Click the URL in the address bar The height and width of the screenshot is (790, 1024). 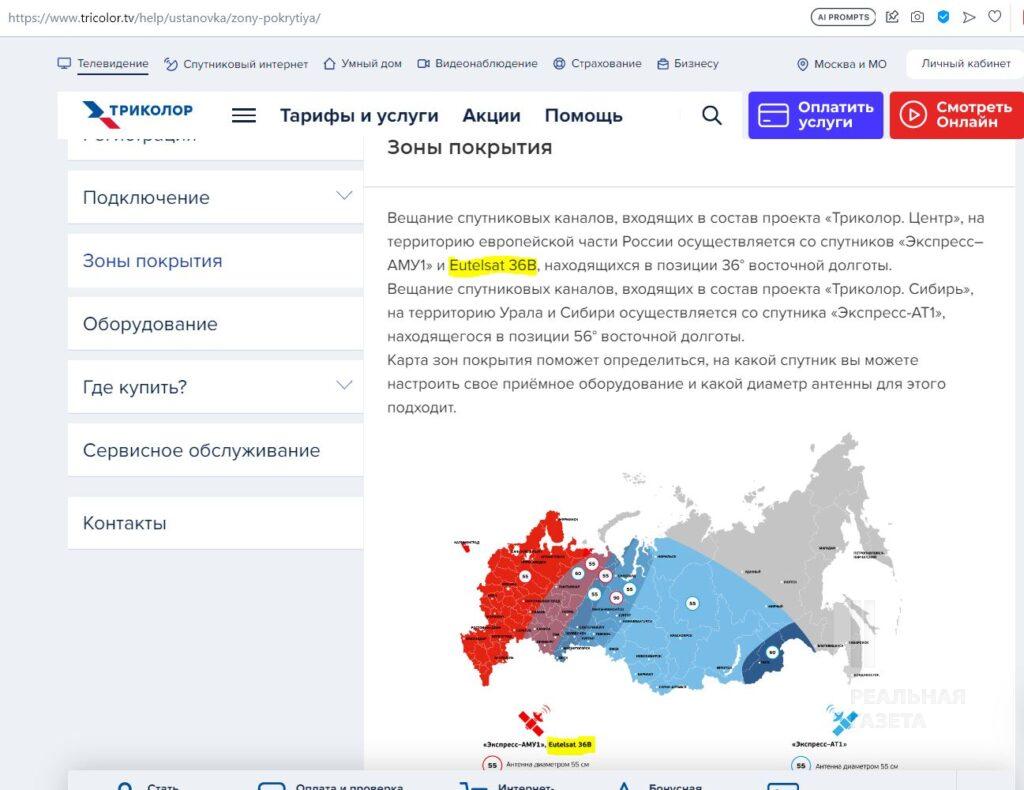pyautogui.click(x=165, y=18)
